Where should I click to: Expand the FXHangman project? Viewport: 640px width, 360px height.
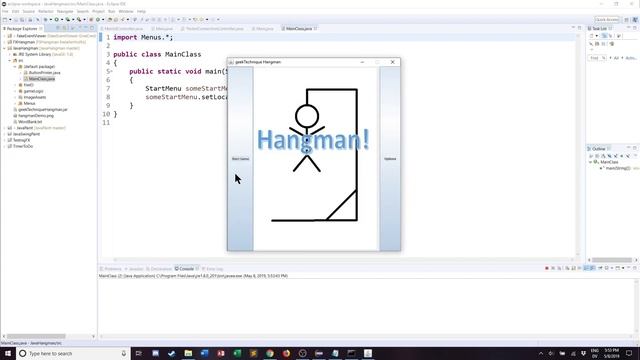coord(4,42)
